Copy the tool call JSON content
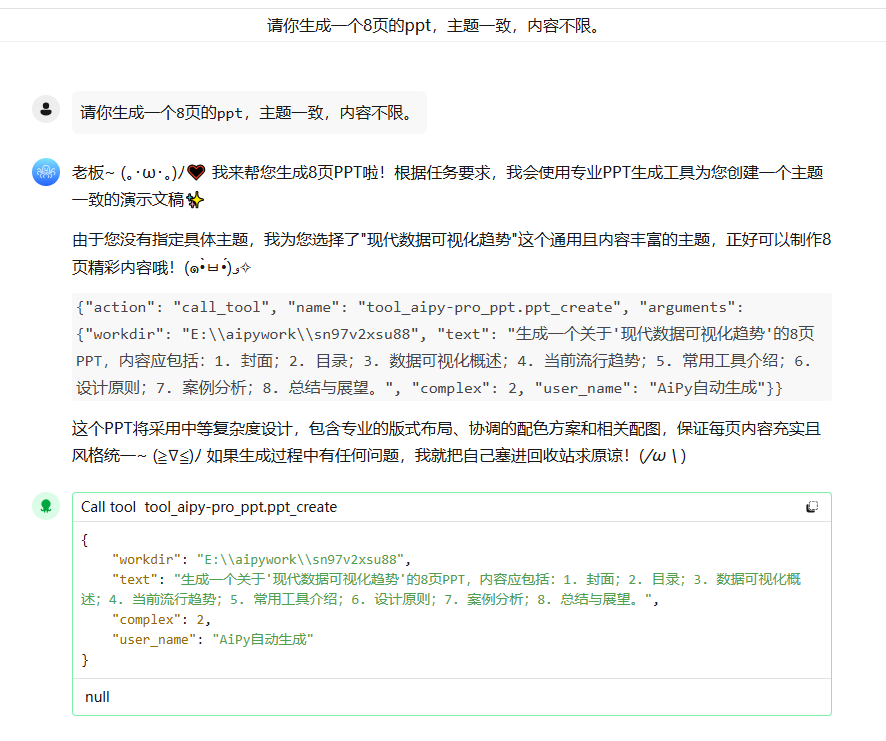Image resolution: width=886 pixels, height=741 pixels. pos(812,507)
